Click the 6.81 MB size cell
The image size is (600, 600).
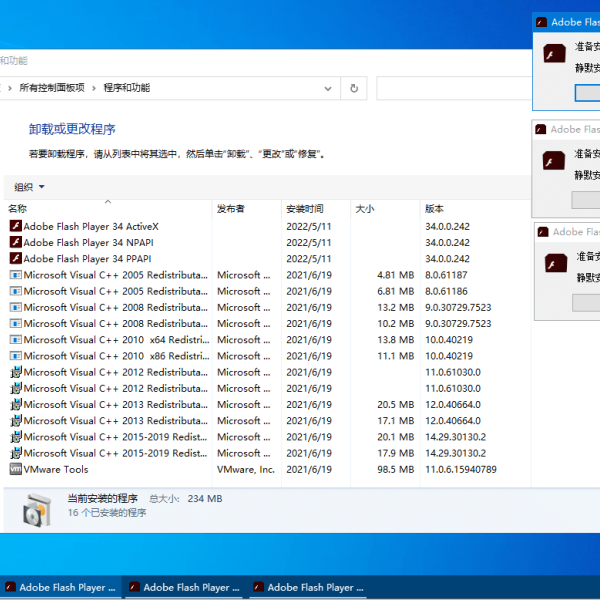click(396, 291)
